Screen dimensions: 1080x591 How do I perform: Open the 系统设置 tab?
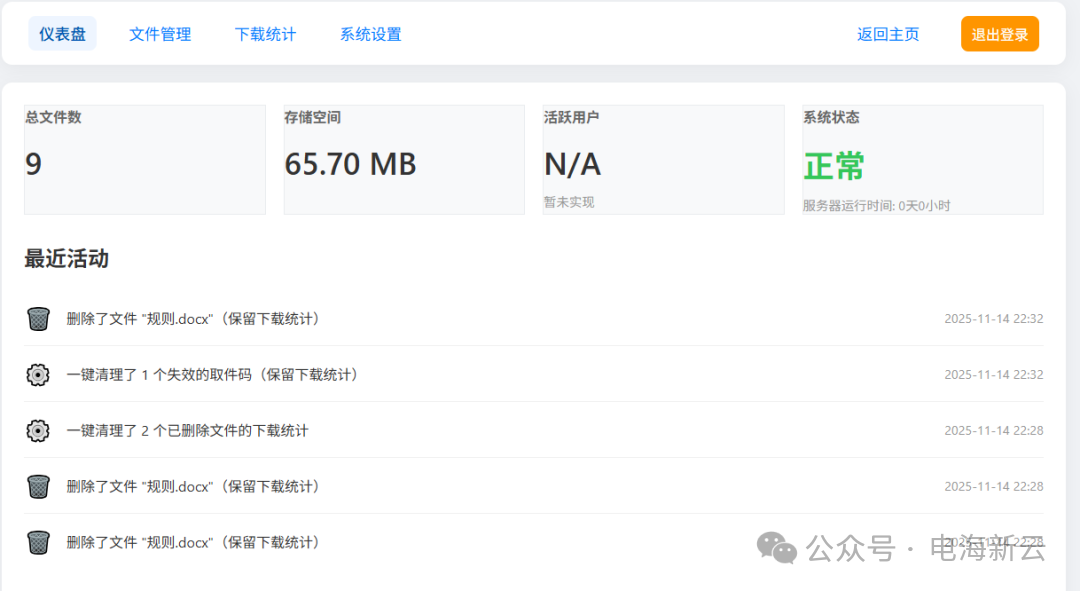(370, 34)
